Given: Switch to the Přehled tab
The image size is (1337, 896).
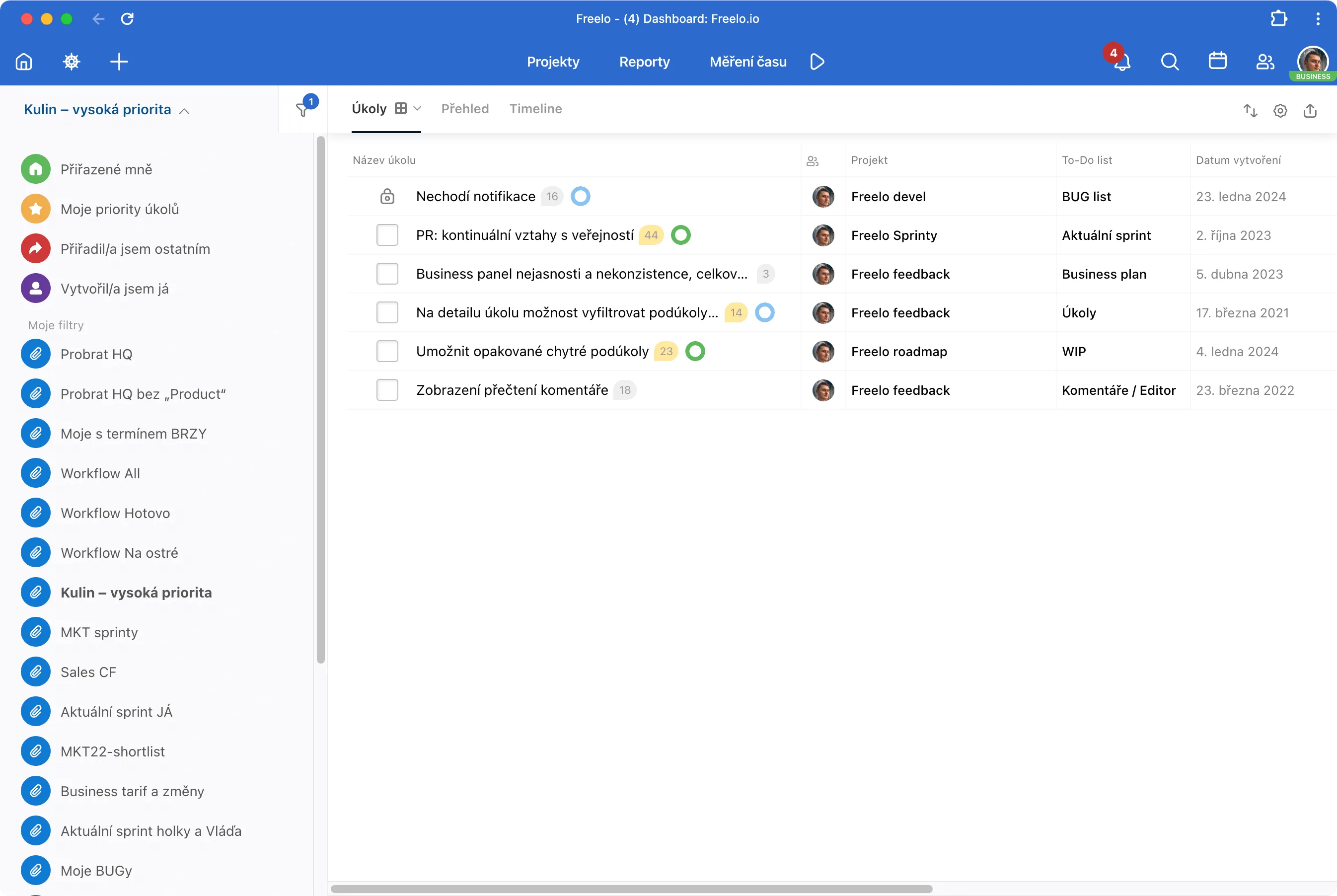Looking at the screenshot, I should (465, 109).
